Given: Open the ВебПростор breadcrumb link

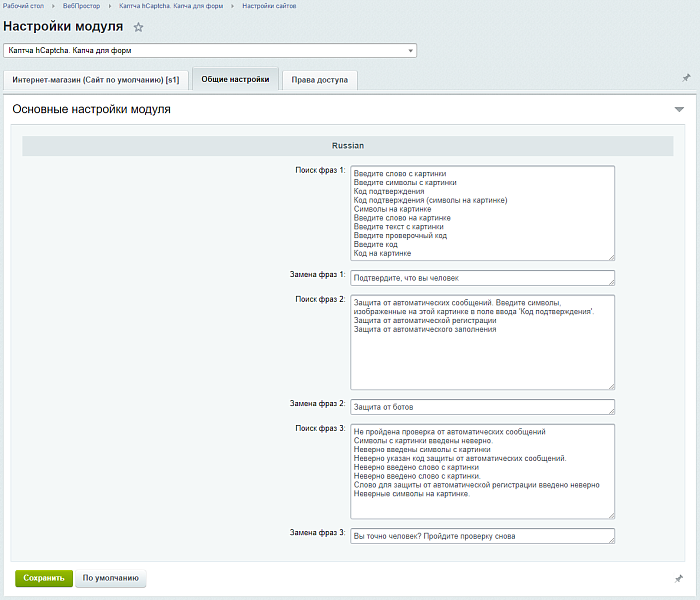Looking at the screenshot, I should click(x=82, y=6).
